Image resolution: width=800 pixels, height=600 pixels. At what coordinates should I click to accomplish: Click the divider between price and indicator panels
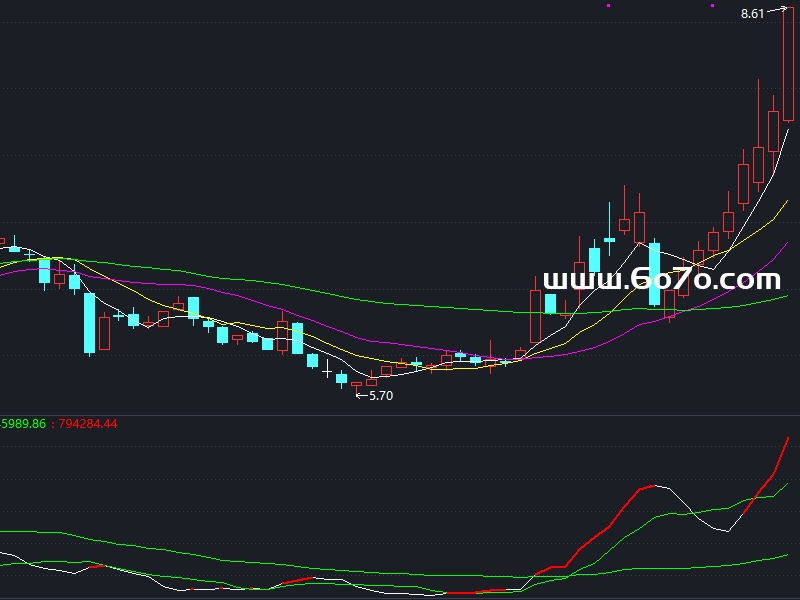pos(400,414)
